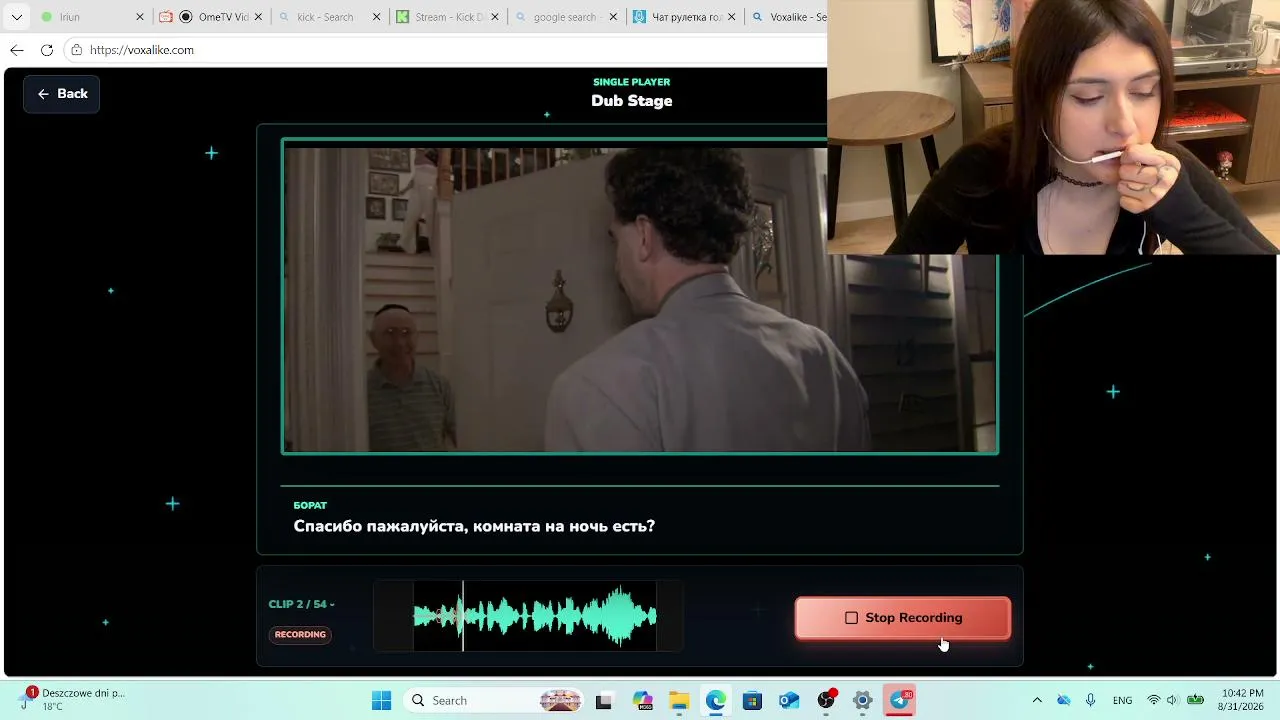Open Settings gear from the taskbar
This screenshot has height=720, width=1280.
click(863, 701)
